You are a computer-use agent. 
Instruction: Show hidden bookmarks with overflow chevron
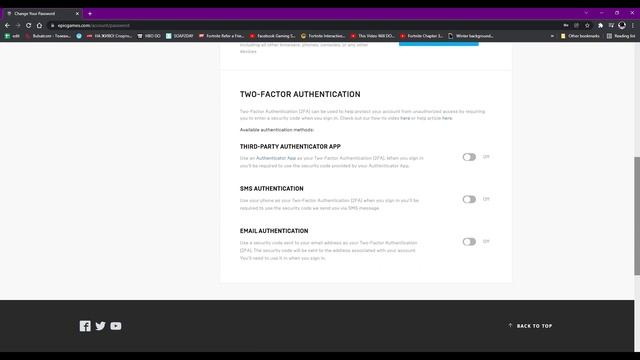552,36
